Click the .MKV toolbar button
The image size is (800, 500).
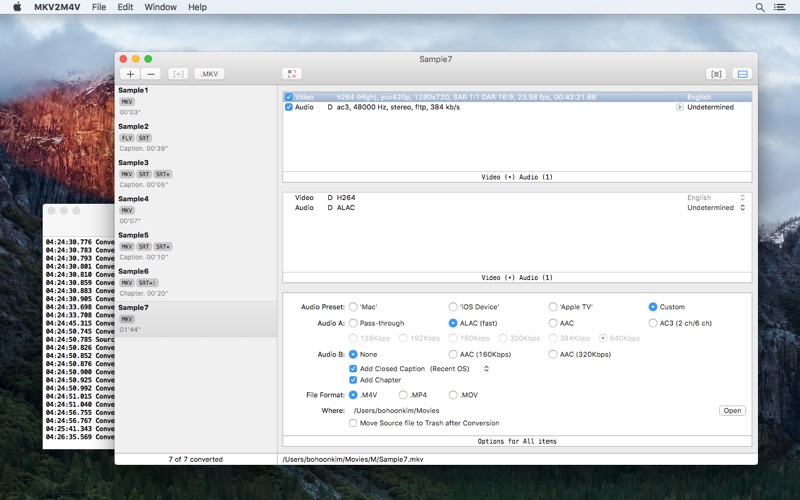pyautogui.click(x=209, y=74)
